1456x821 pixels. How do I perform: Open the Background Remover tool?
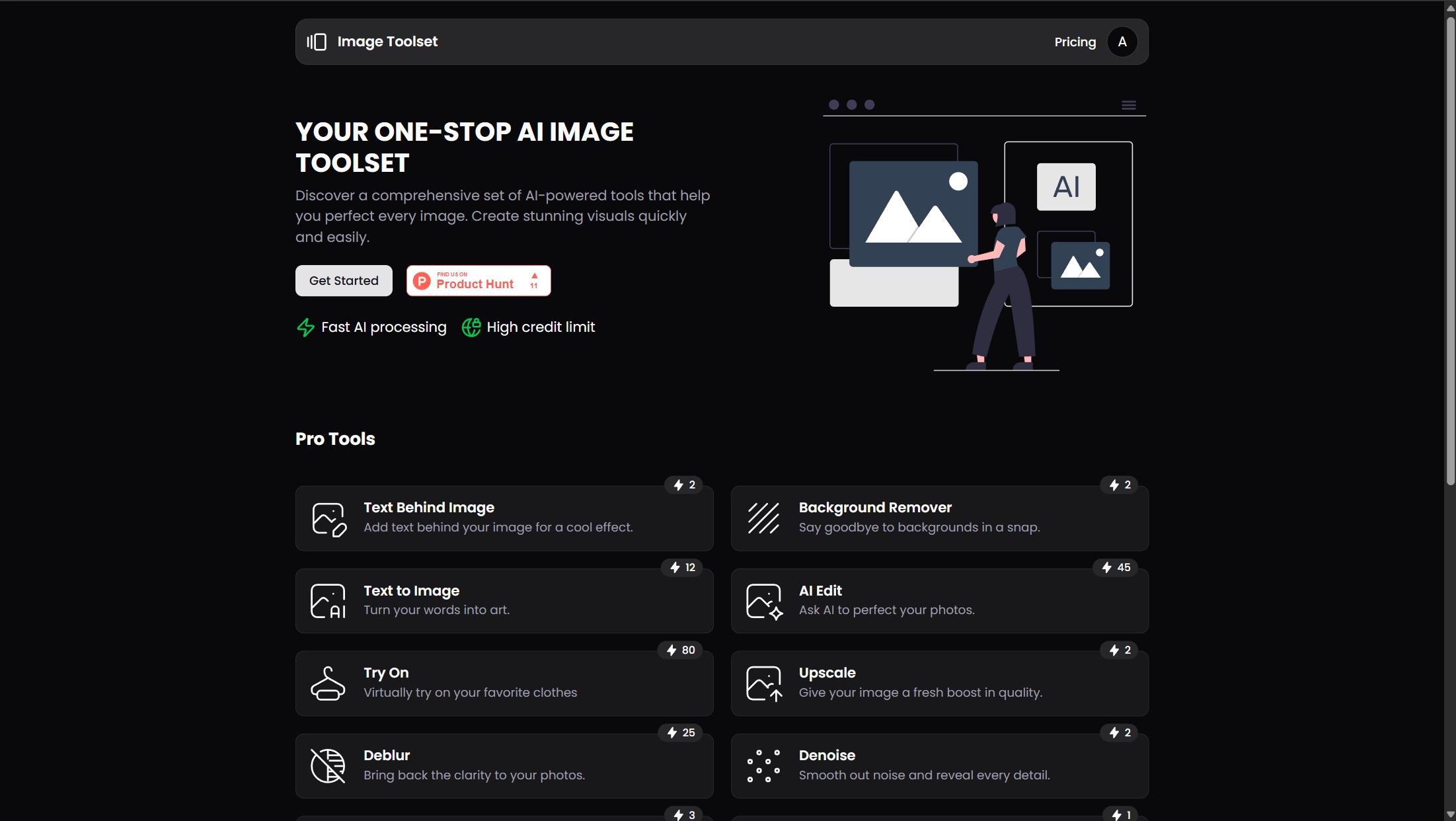click(940, 518)
